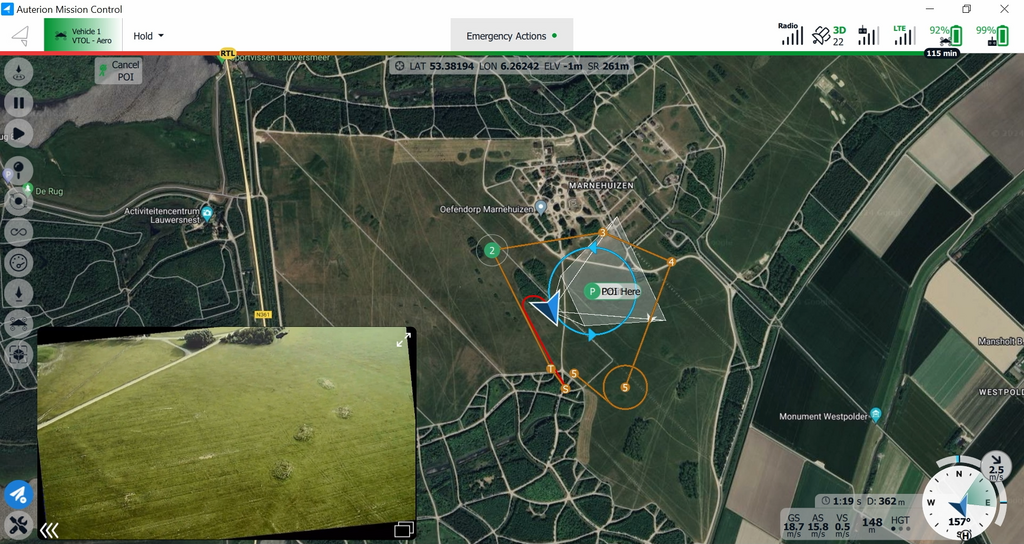The height and width of the screenshot is (544, 1024).
Task: Click the Radio signal strength indicator
Action: point(790,35)
